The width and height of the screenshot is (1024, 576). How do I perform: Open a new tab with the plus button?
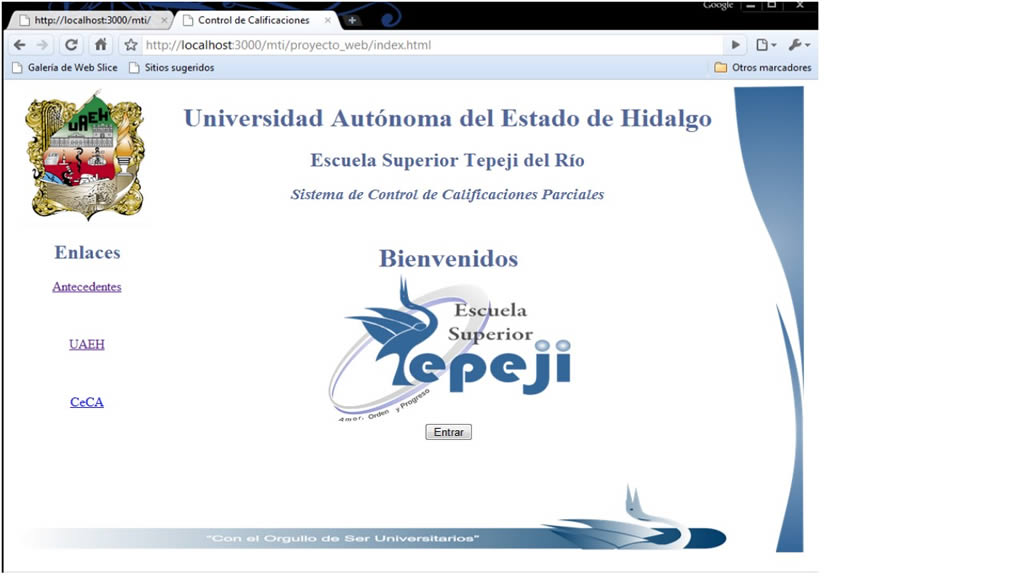(x=352, y=20)
